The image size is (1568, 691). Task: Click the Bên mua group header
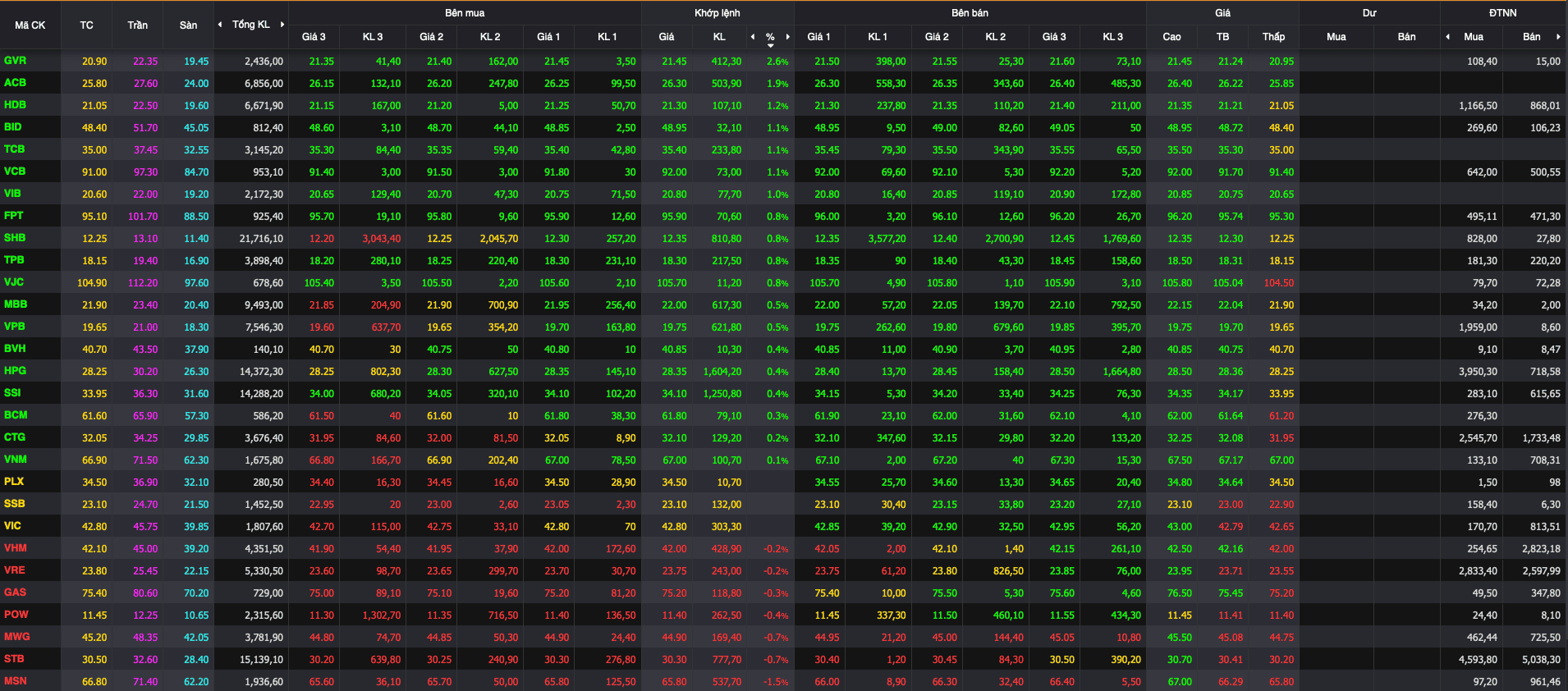465,13
